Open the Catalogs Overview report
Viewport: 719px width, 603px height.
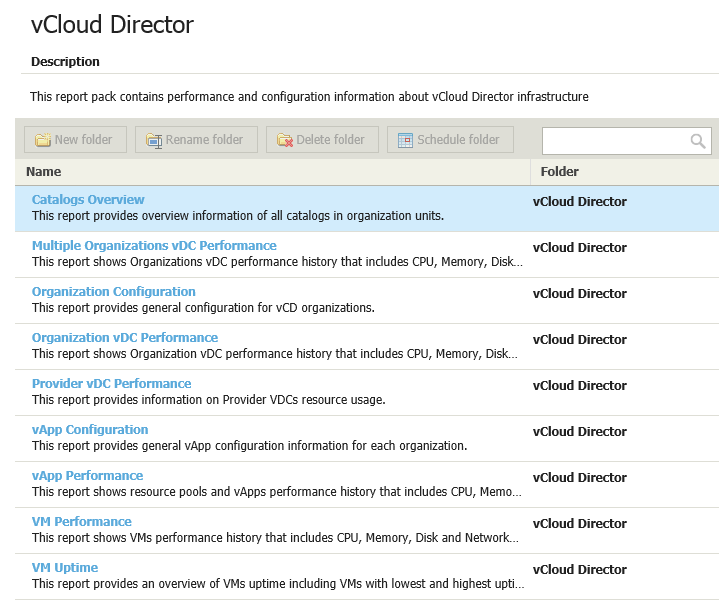click(x=88, y=199)
